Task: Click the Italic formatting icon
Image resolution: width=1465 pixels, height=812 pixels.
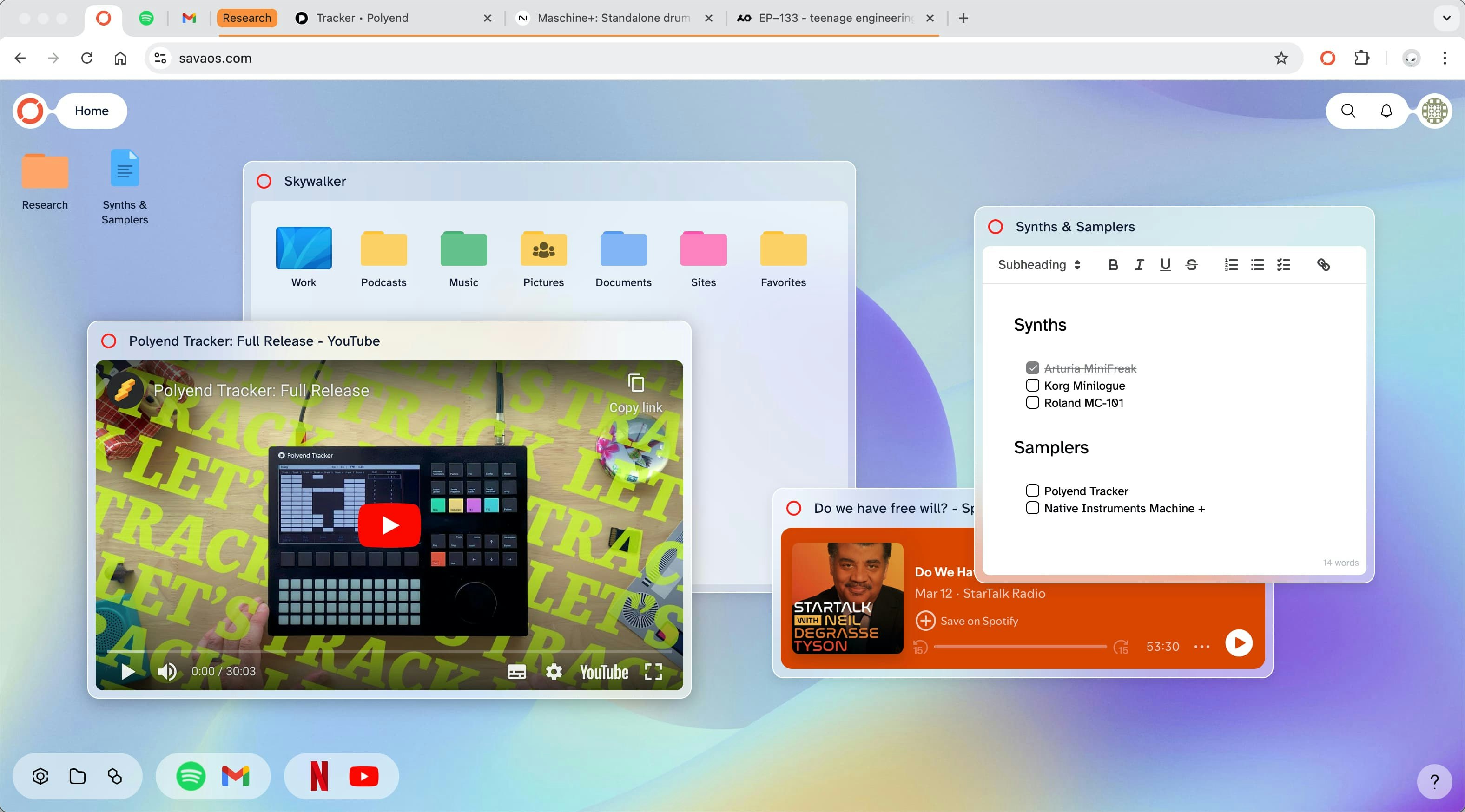Action: (1139, 264)
